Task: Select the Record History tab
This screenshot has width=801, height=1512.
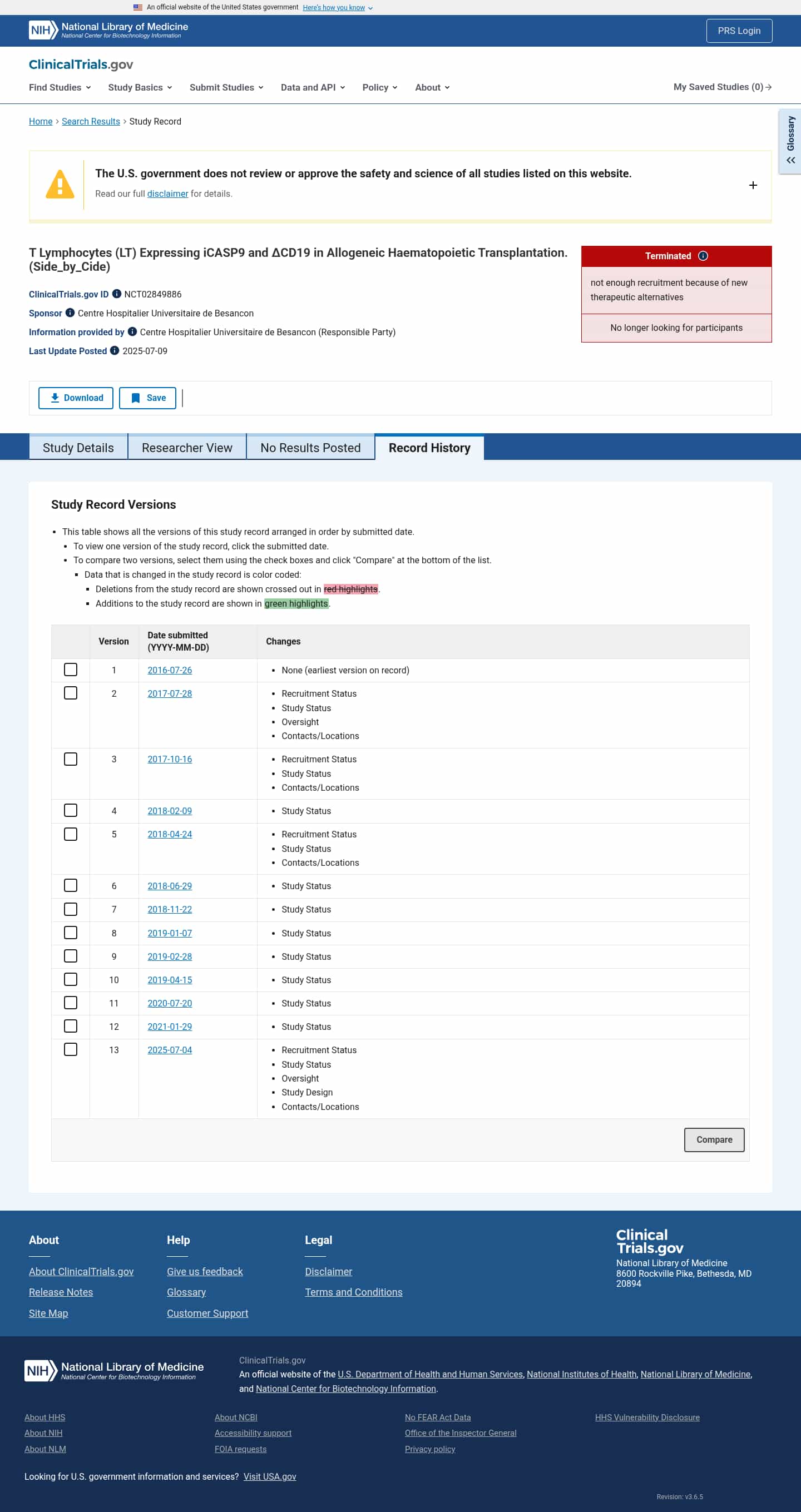Action: point(430,448)
